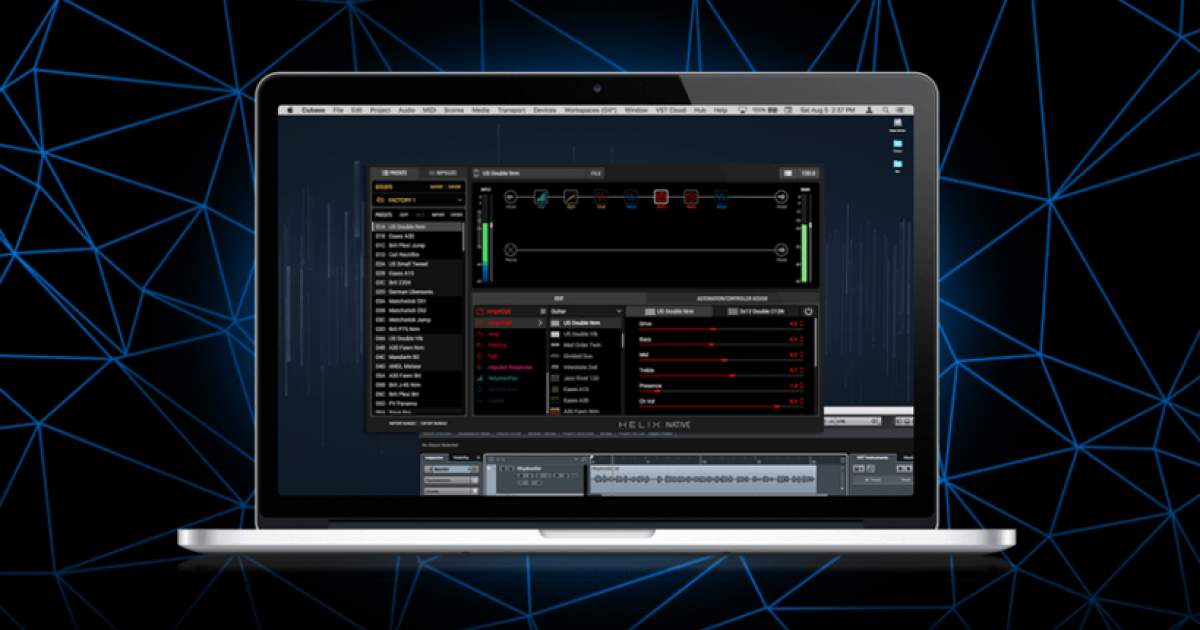Viewport: 1200px width, 630px height.
Task: Select the last blue modulation block
Action: point(721,197)
